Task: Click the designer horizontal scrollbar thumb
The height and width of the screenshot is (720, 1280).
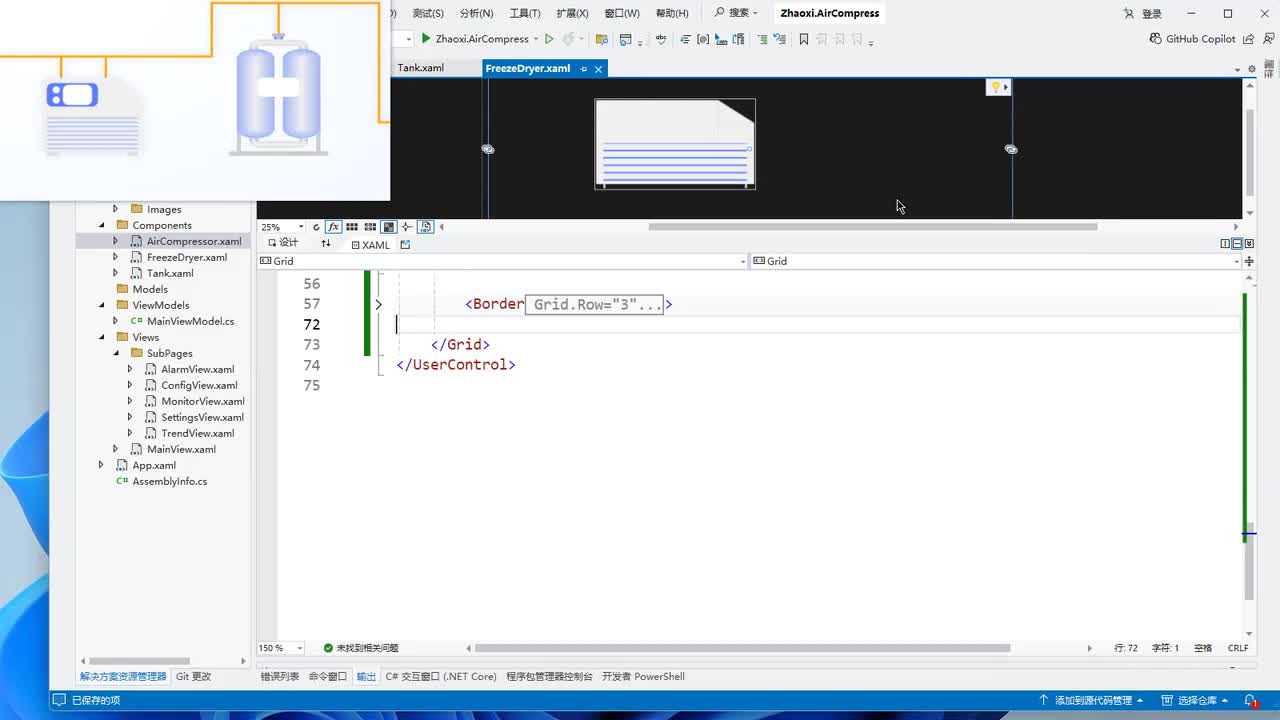Action: pyautogui.click(x=873, y=227)
